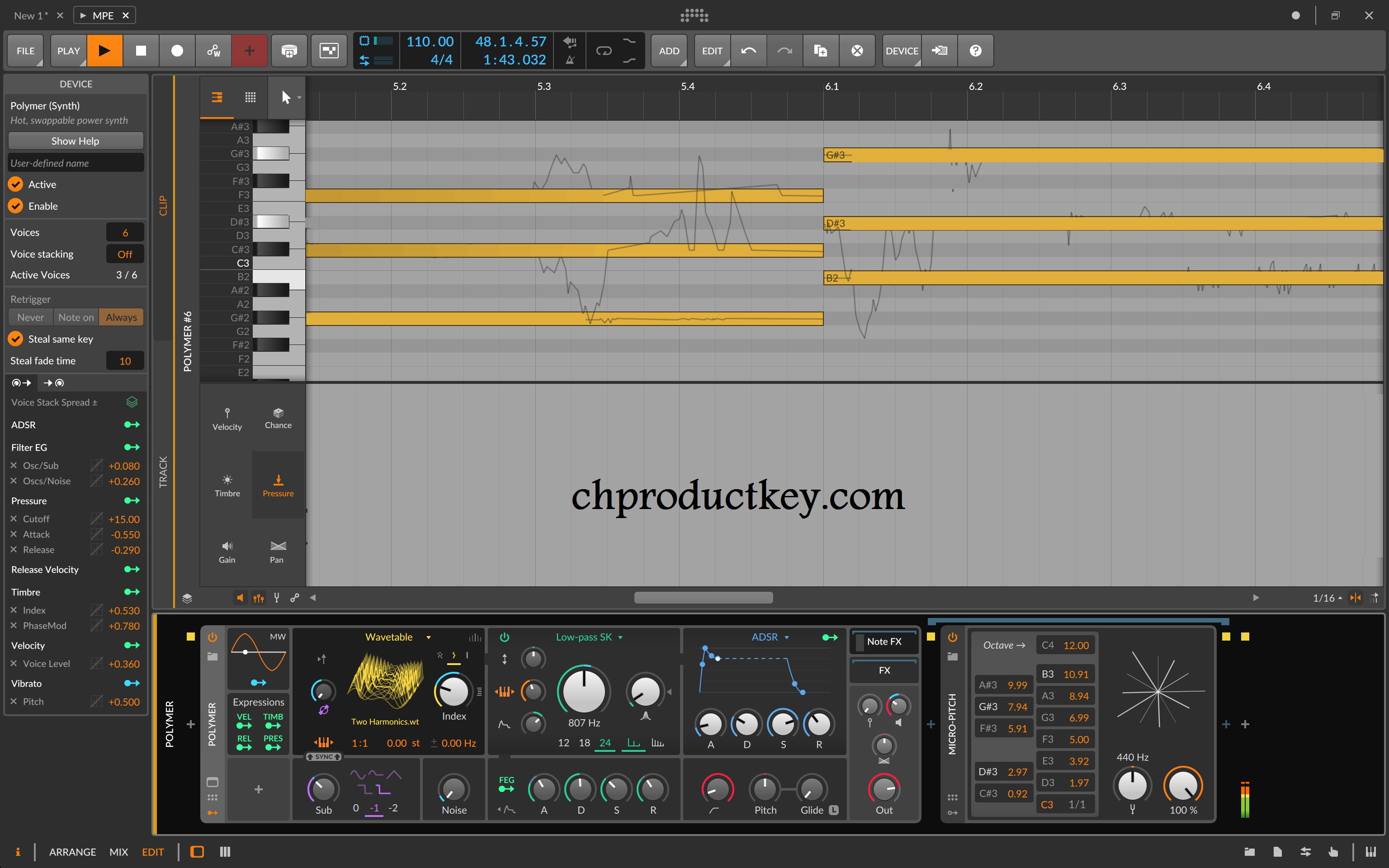Switch to piano roll note view icon
This screenshot has width=1389, height=868.
217,97
